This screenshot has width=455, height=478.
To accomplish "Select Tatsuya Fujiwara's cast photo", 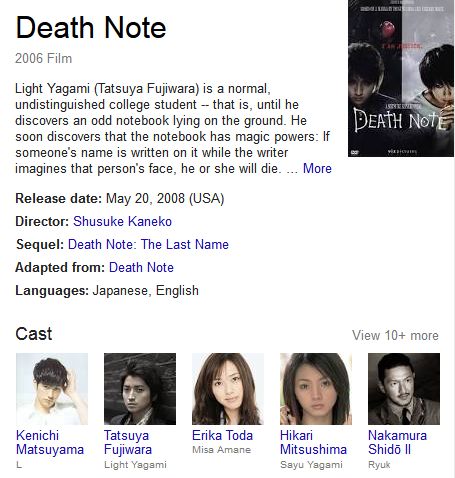I will [140, 389].
